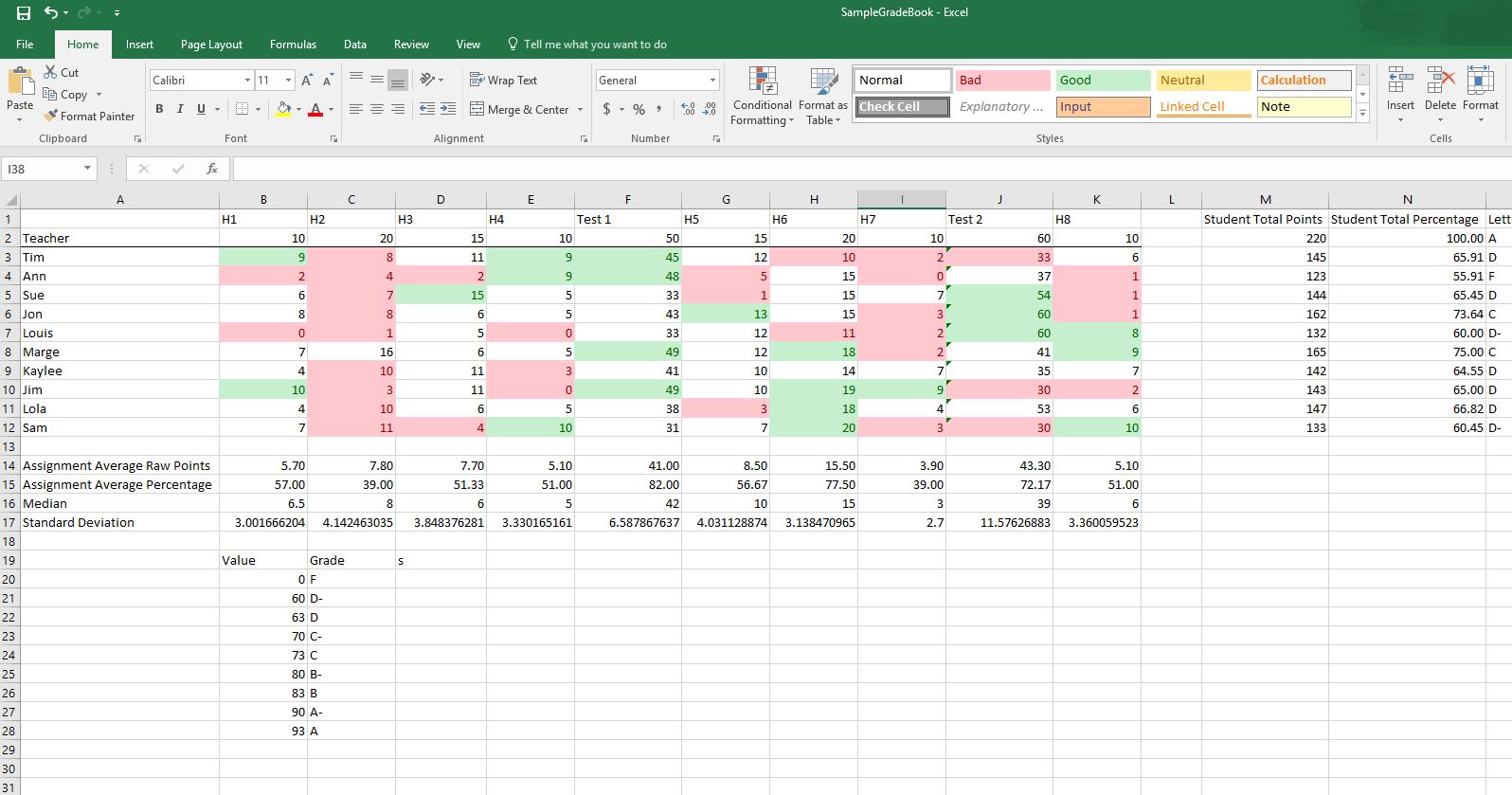1512x795 pixels.
Task: Switch to the Formulas tab
Action: pos(293,45)
